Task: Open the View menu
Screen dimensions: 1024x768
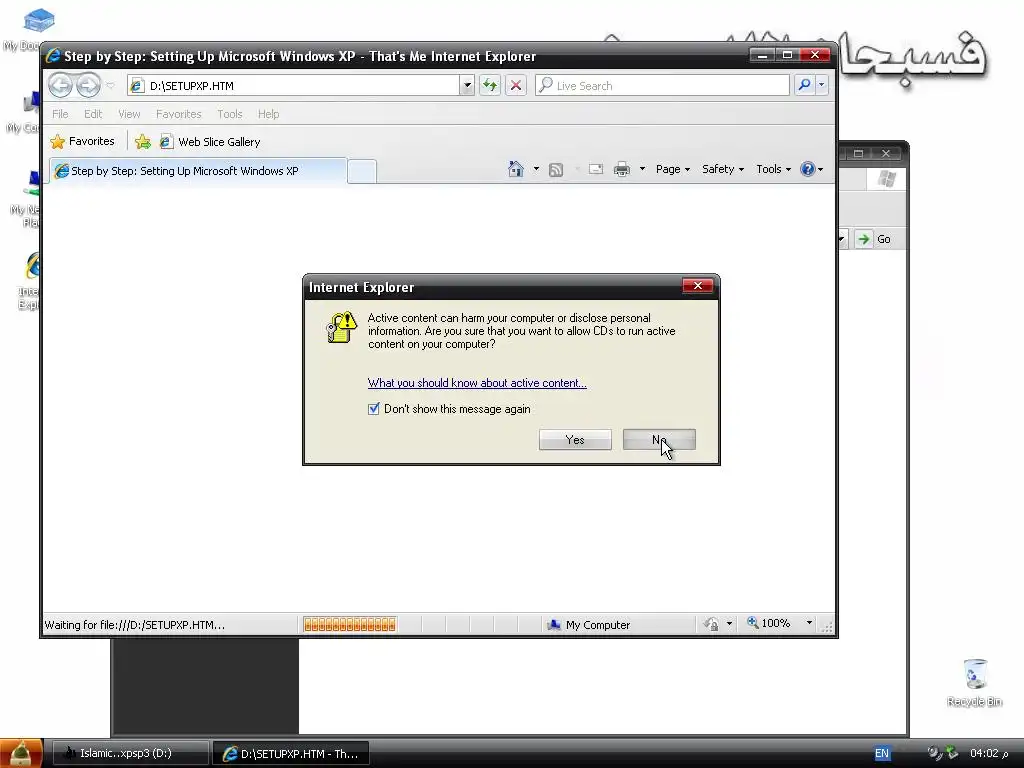Action: tap(129, 114)
